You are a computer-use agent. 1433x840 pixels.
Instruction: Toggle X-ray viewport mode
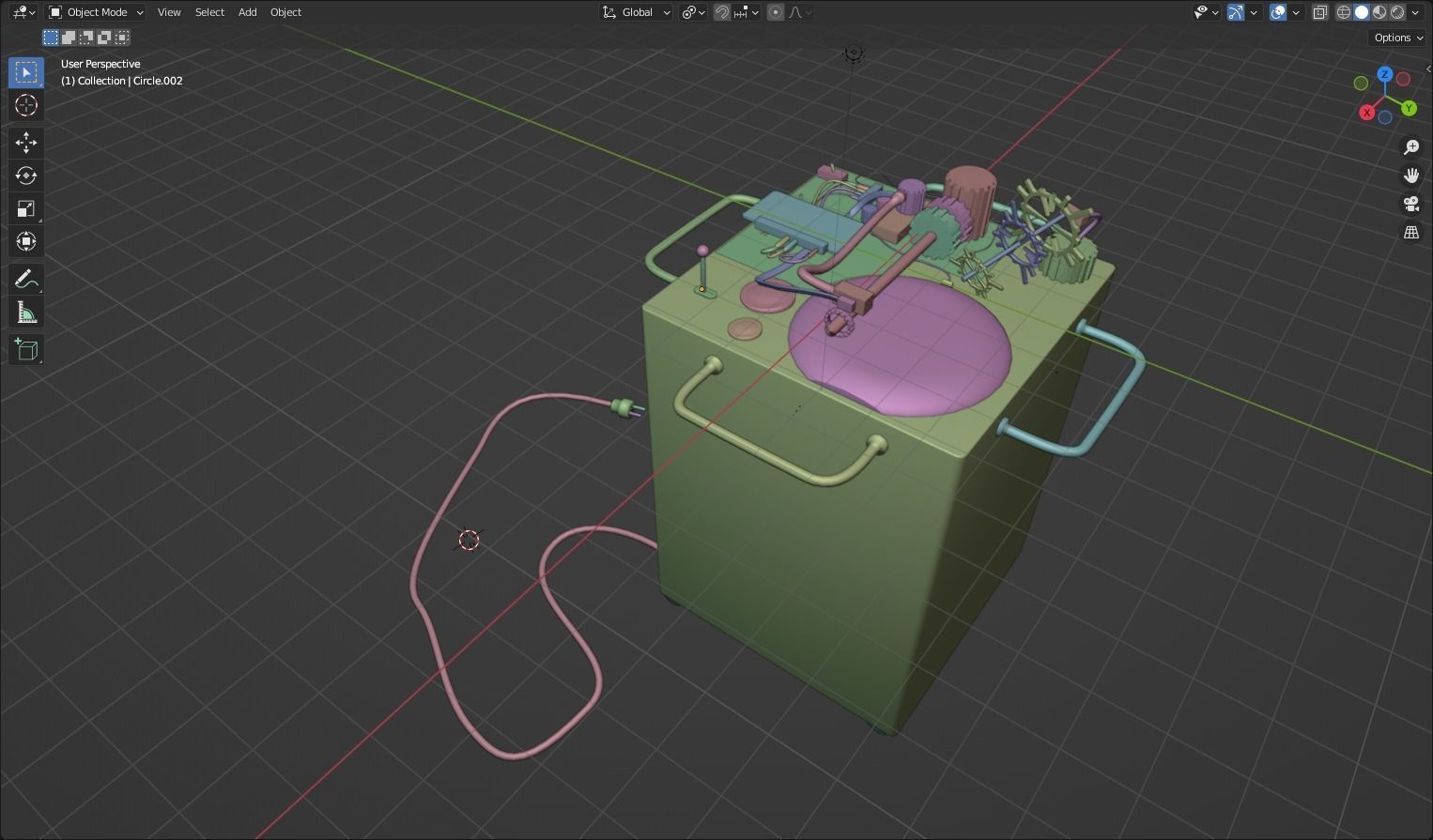[x=1320, y=12]
